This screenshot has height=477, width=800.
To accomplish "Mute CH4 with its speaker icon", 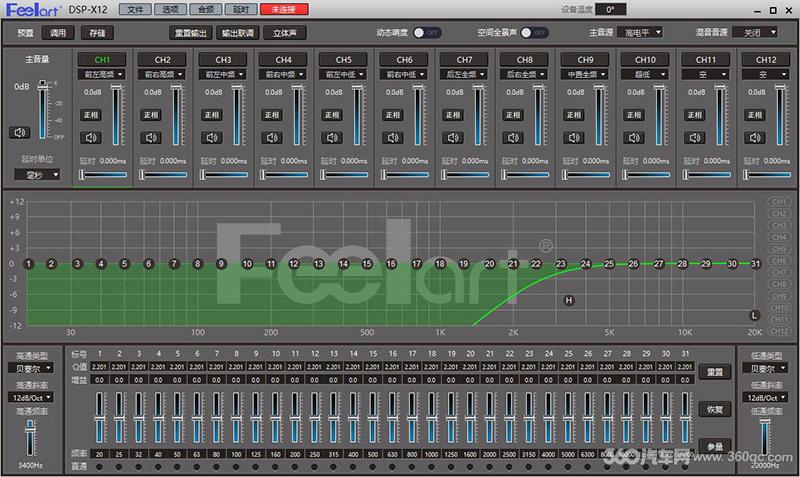I will tap(272, 138).
